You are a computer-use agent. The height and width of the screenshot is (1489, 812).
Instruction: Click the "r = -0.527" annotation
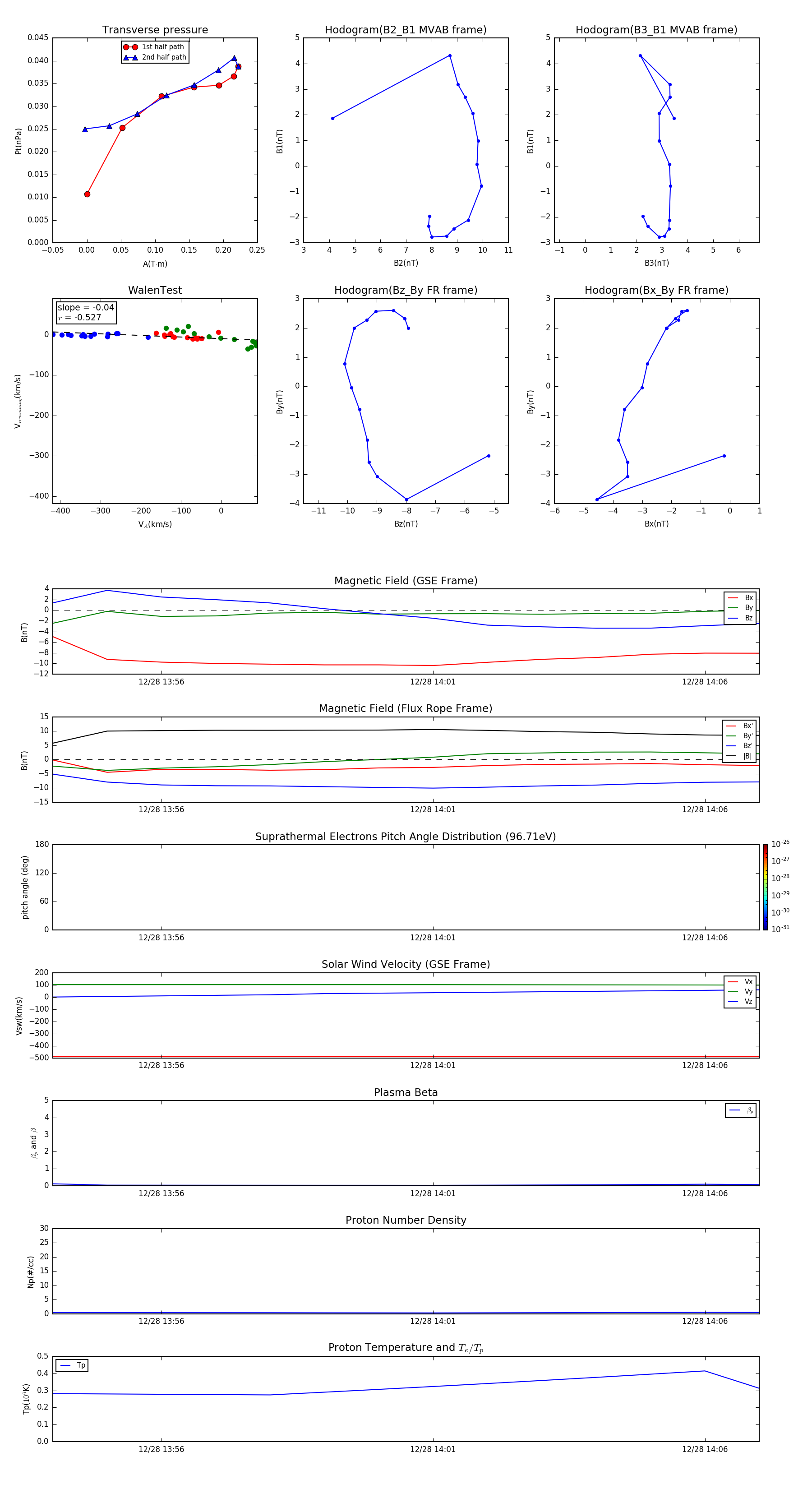(x=80, y=317)
